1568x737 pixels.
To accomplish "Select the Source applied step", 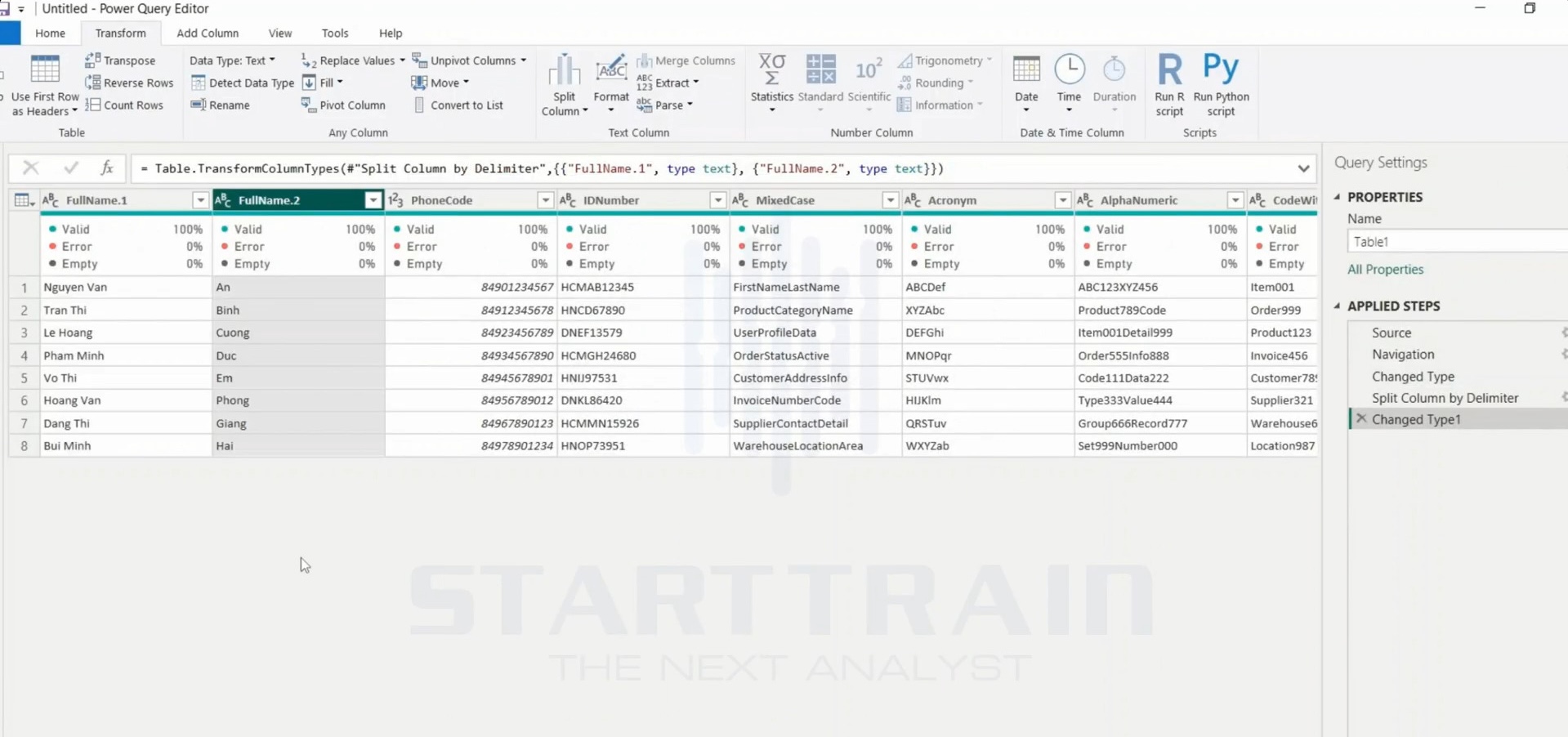I will pyautogui.click(x=1392, y=333).
